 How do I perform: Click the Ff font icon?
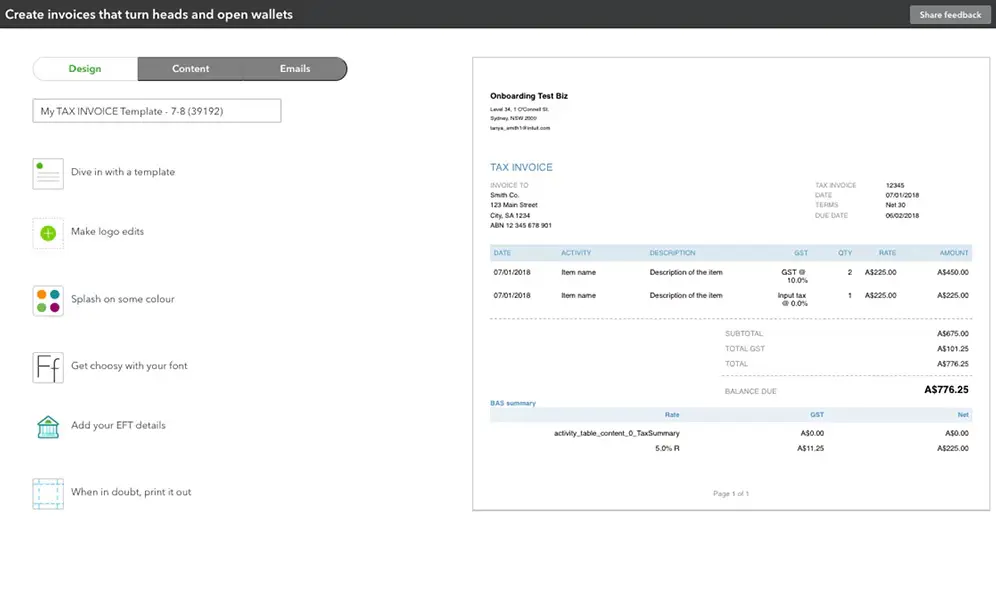point(48,368)
